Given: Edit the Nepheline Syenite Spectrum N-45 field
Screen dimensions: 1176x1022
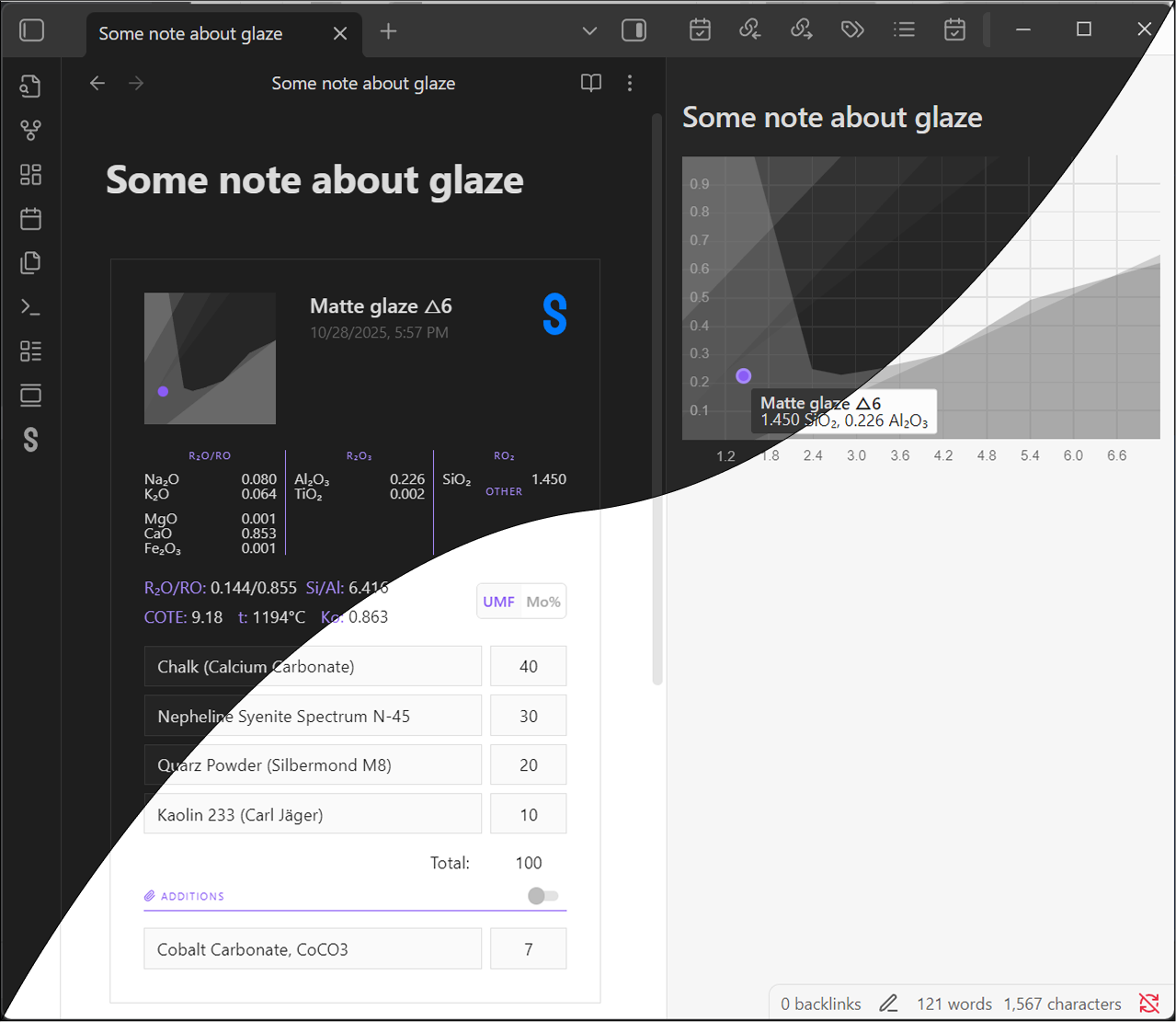Looking at the screenshot, I should click(313, 716).
